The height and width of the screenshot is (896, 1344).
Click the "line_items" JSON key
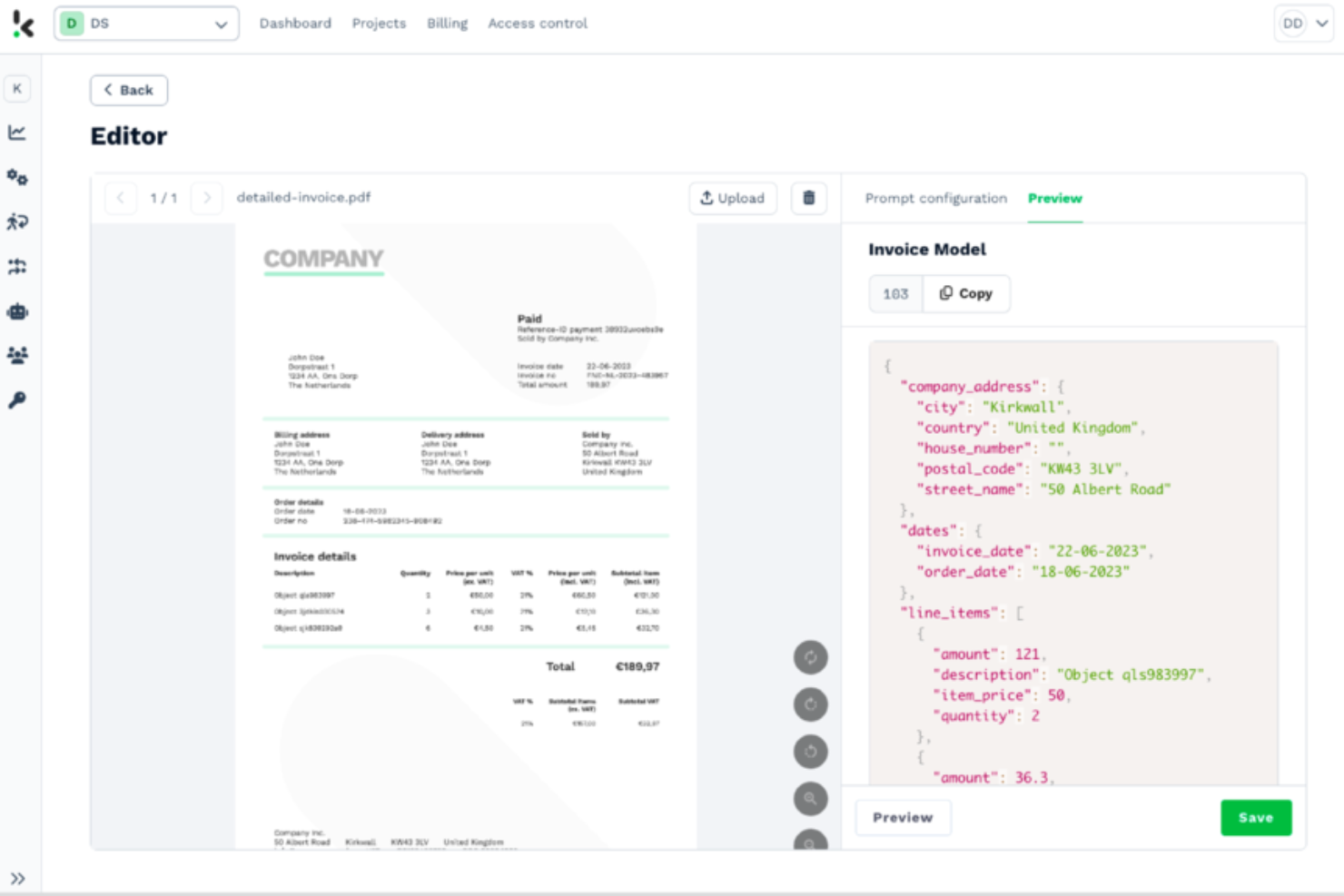click(x=949, y=613)
